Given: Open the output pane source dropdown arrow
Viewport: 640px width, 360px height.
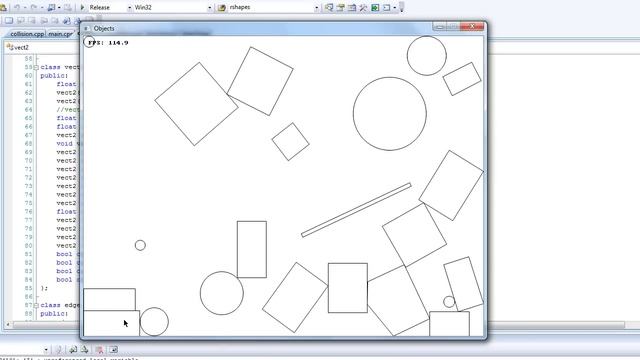Looking at the screenshot, I should (x=46, y=349).
